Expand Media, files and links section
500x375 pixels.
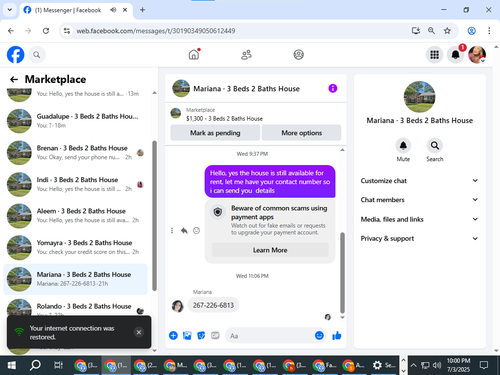(419, 219)
